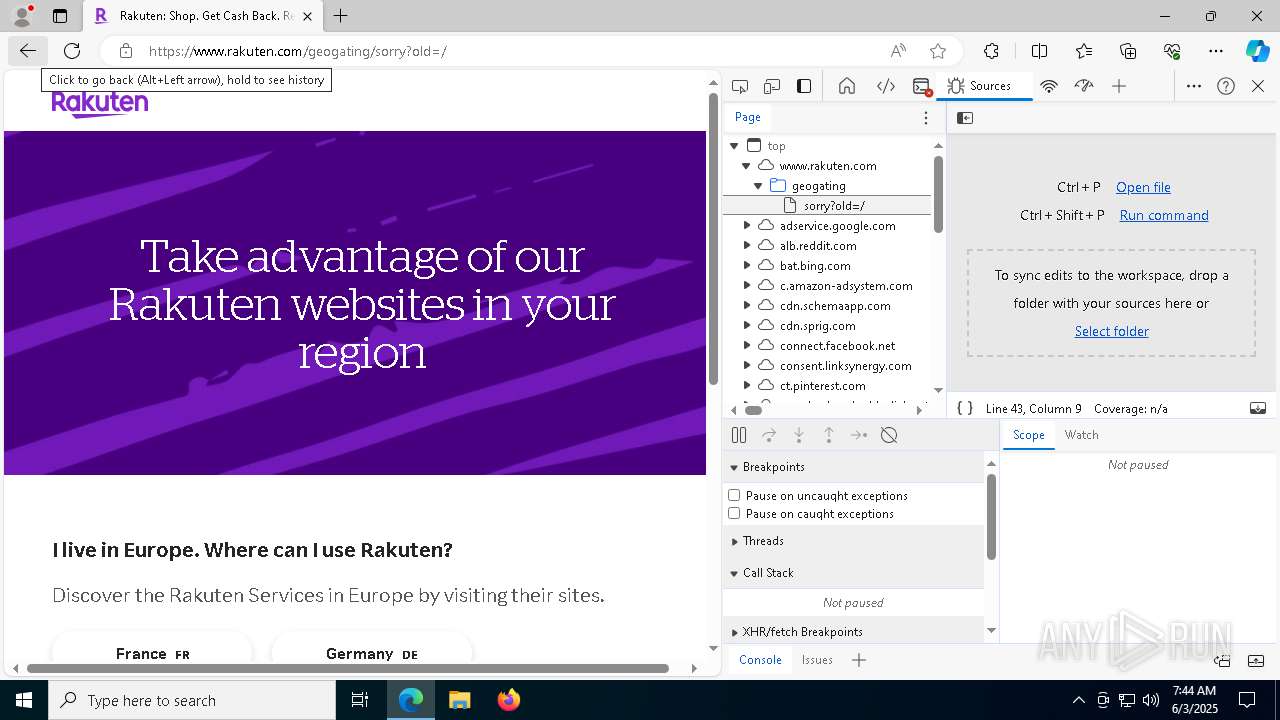
Task: Toggle DevTools activity bar dock icon
Action: pyautogui.click(x=804, y=86)
